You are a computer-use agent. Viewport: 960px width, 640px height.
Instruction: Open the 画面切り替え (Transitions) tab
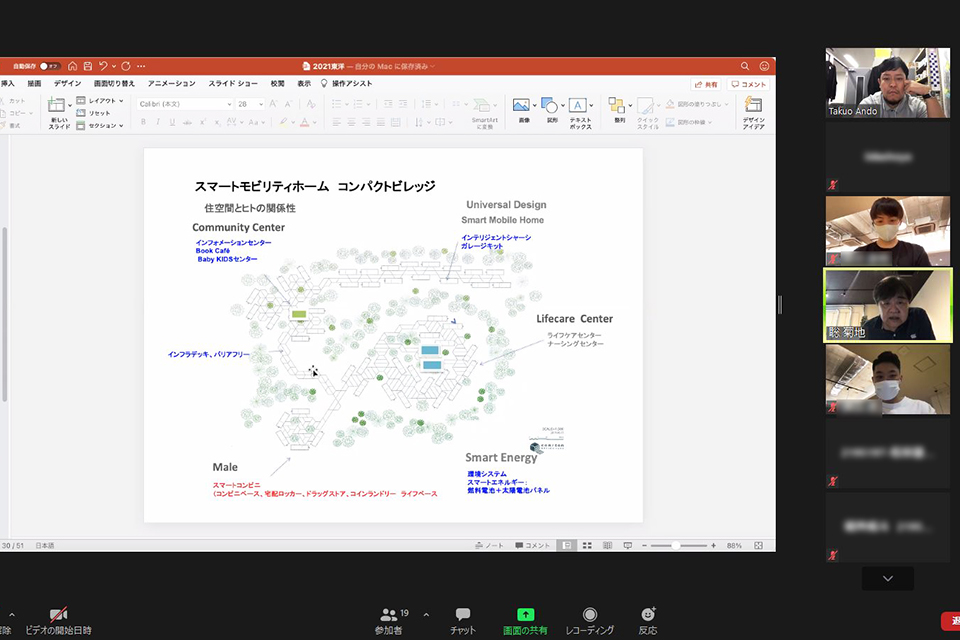tap(114, 83)
